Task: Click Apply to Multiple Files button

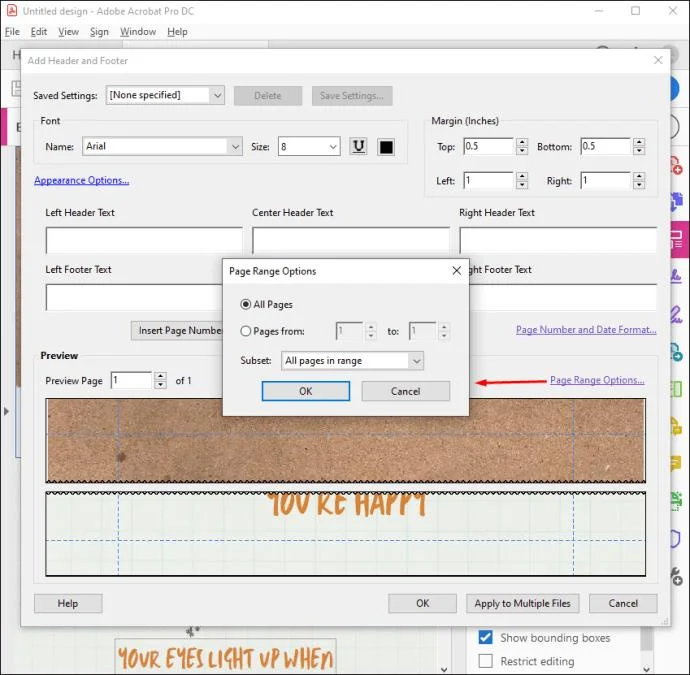Action: click(x=522, y=603)
